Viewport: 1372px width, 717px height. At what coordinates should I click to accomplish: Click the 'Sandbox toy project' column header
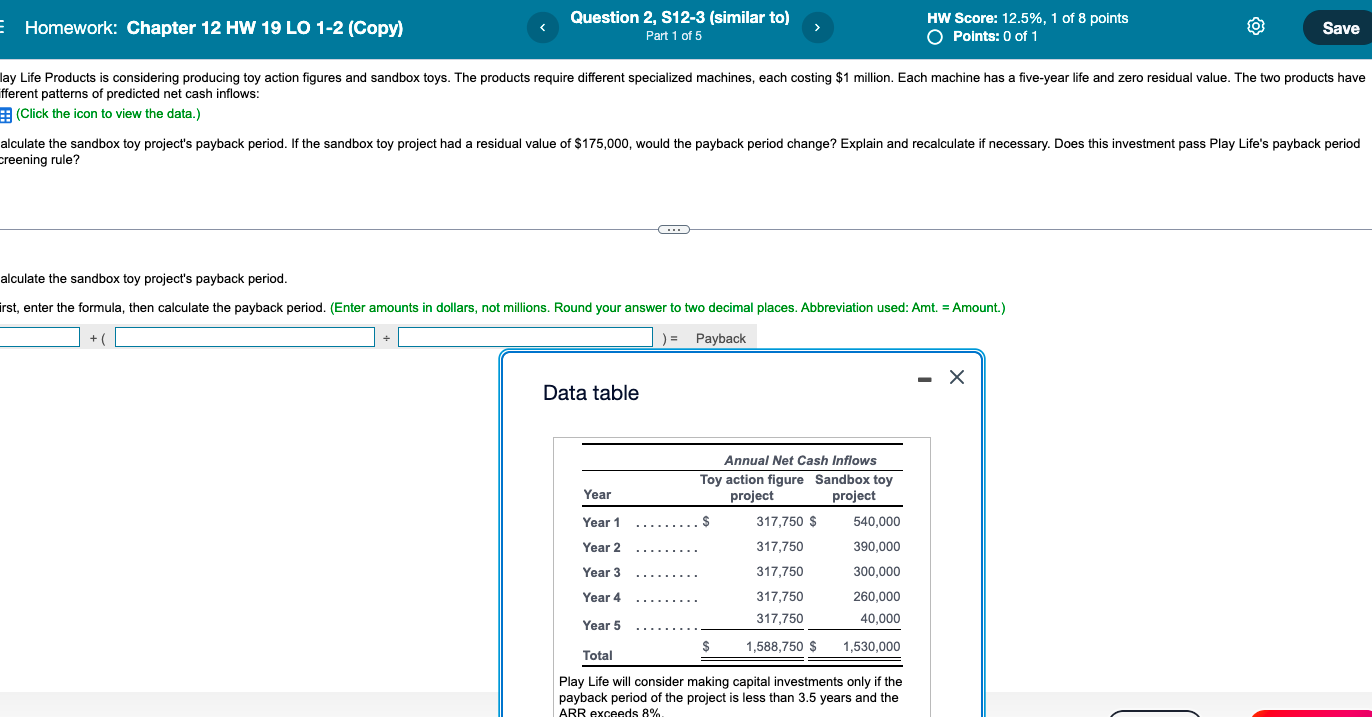[x=854, y=488]
